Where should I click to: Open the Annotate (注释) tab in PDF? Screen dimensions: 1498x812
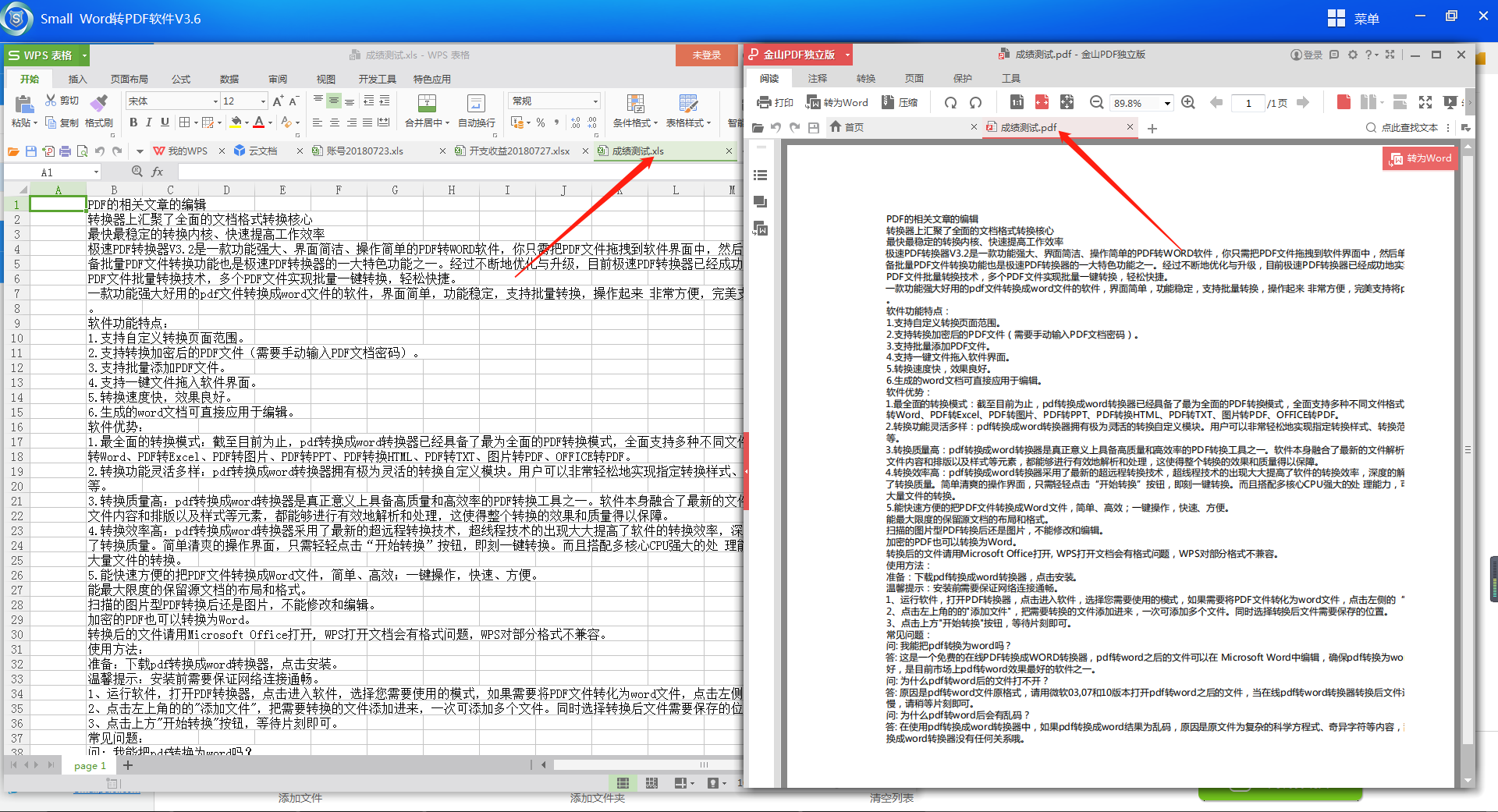(818, 79)
